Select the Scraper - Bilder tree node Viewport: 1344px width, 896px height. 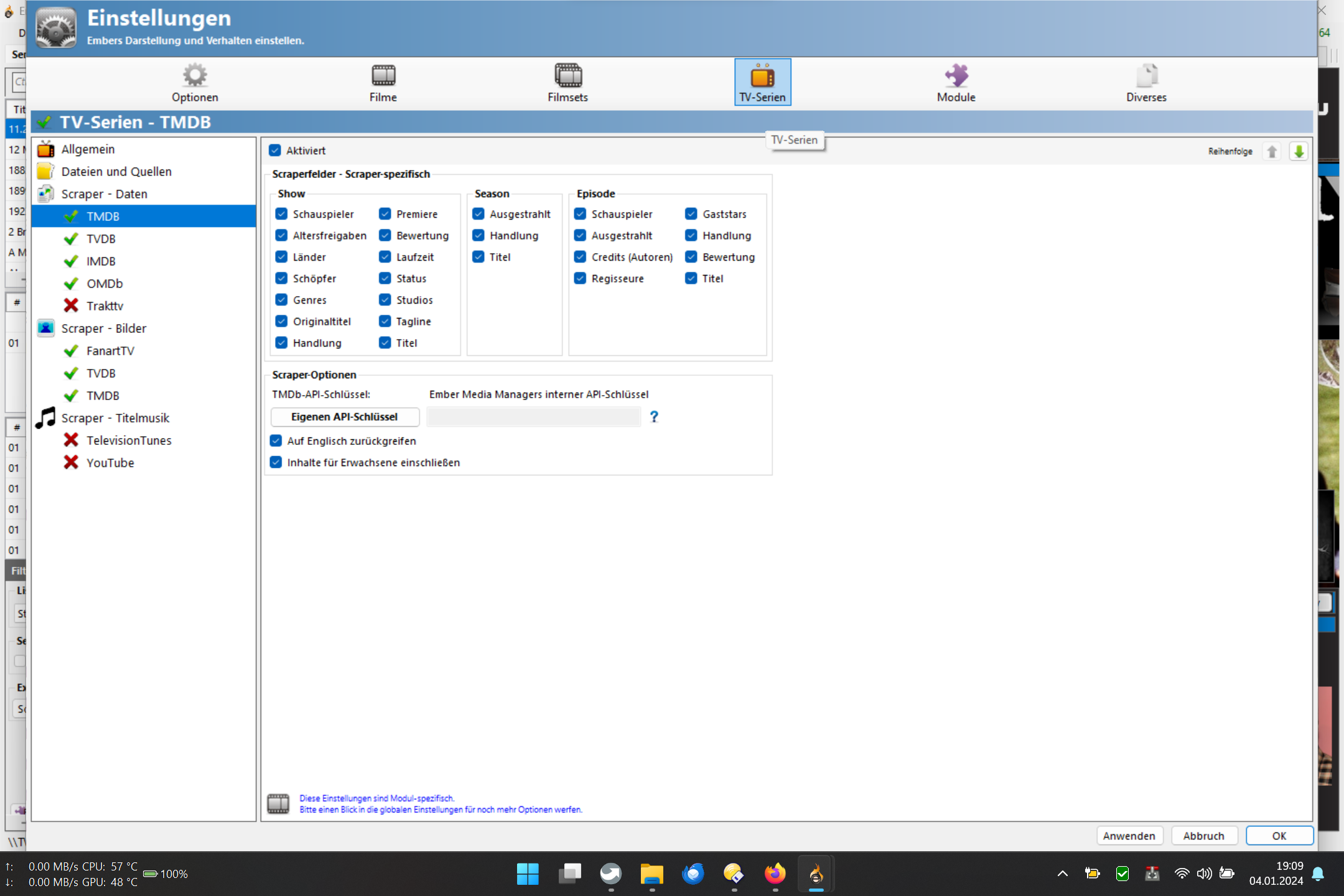pos(104,329)
